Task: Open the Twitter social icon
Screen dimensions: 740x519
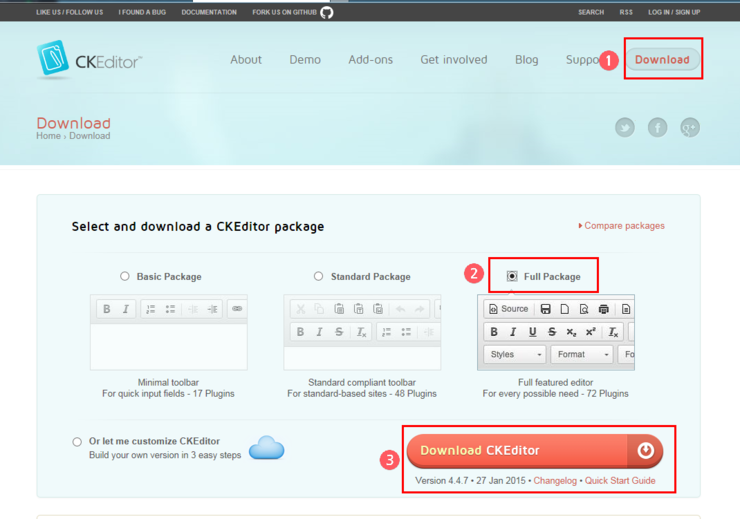Action: [625, 127]
